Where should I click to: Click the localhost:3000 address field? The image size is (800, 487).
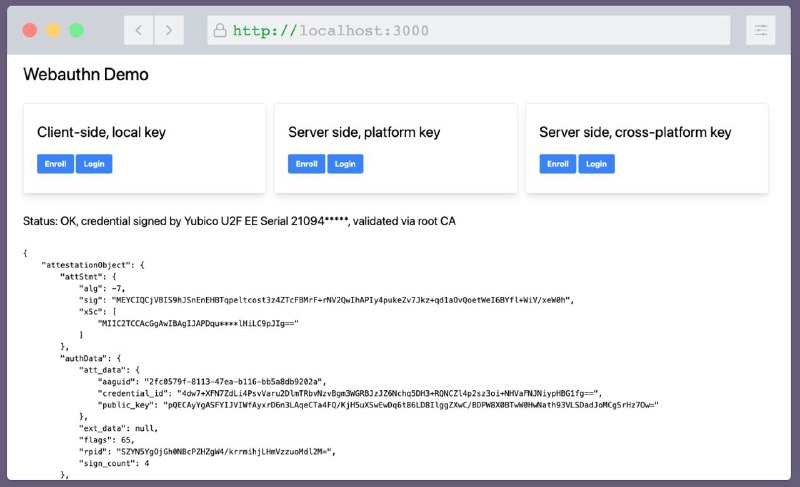[x=468, y=31]
